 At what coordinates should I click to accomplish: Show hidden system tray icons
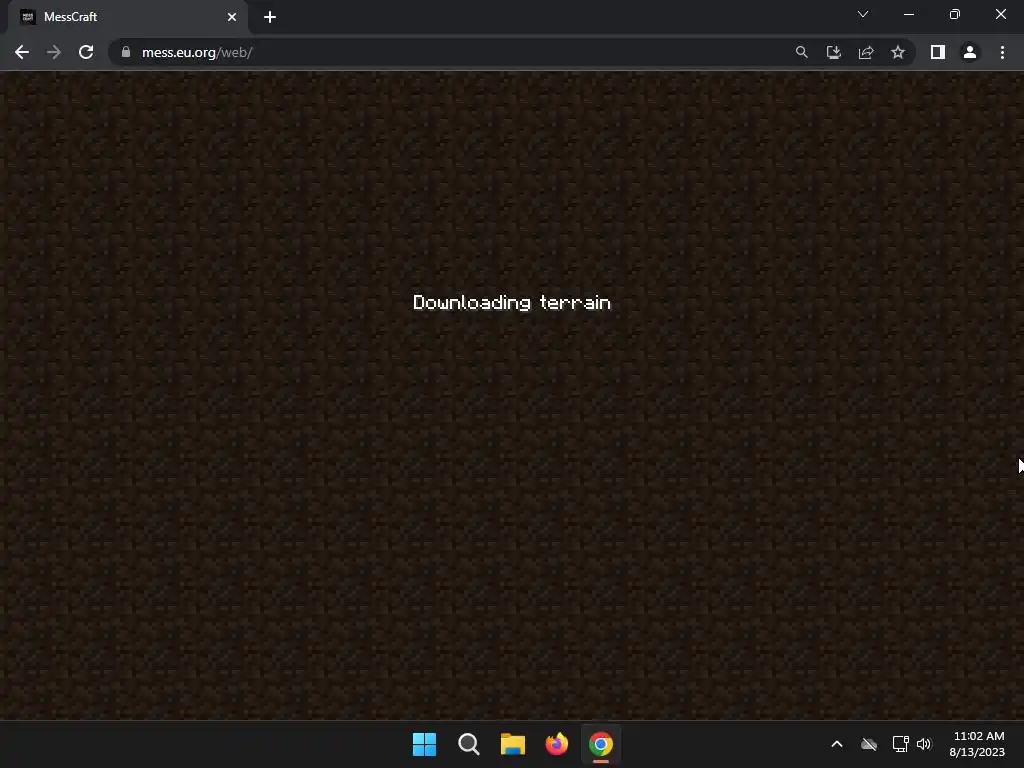pos(837,744)
